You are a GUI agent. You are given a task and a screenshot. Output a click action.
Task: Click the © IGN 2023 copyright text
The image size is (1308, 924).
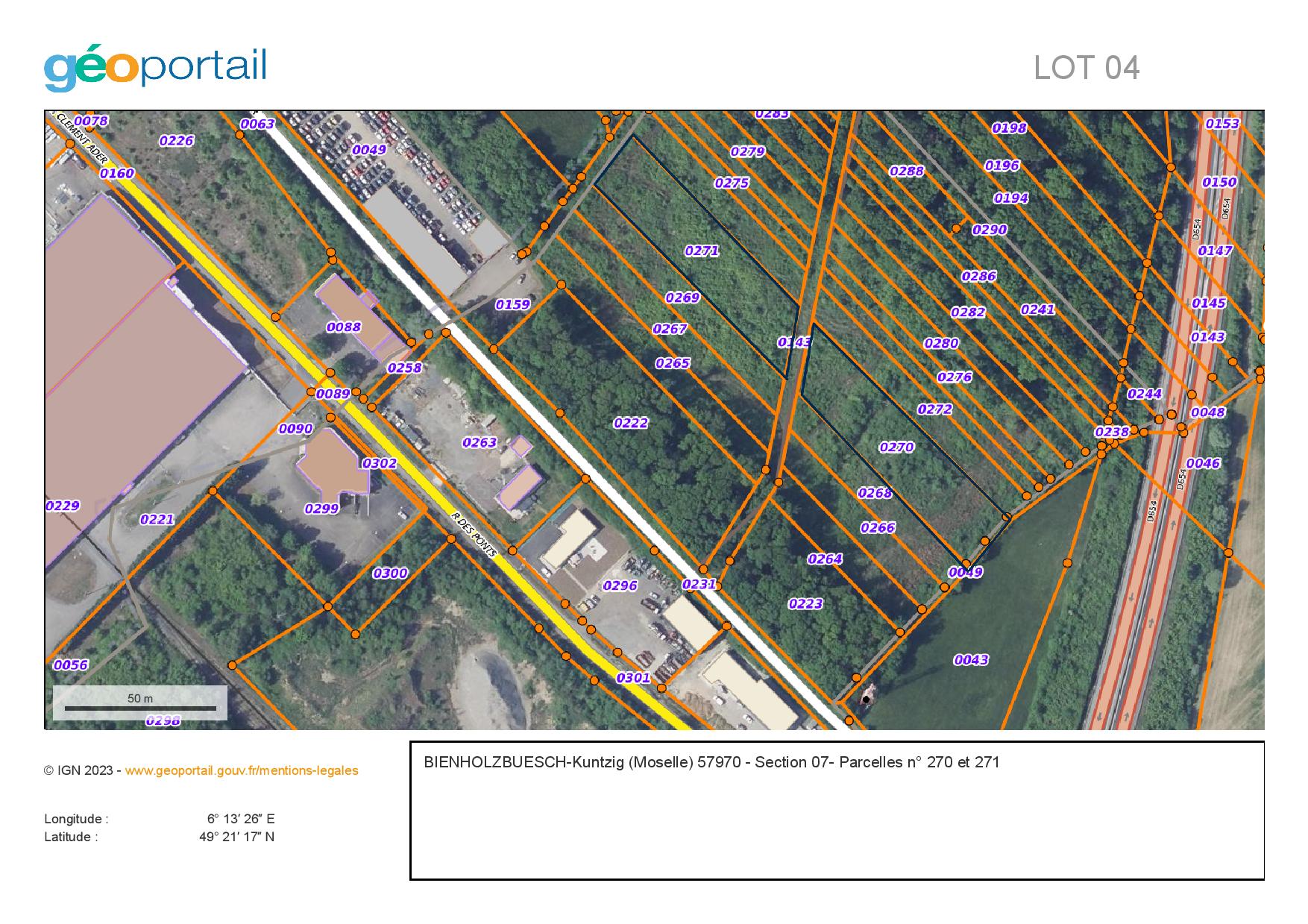(78, 770)
